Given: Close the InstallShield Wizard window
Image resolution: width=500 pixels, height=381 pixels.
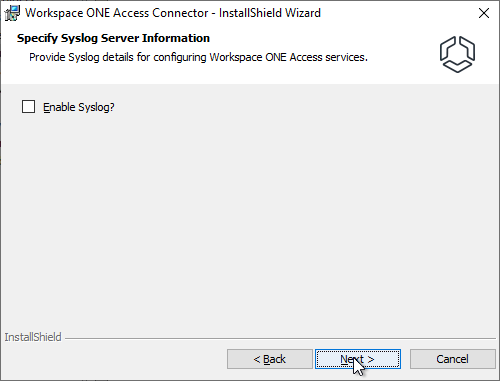Looking at the screenshot, I should point(484,13).
